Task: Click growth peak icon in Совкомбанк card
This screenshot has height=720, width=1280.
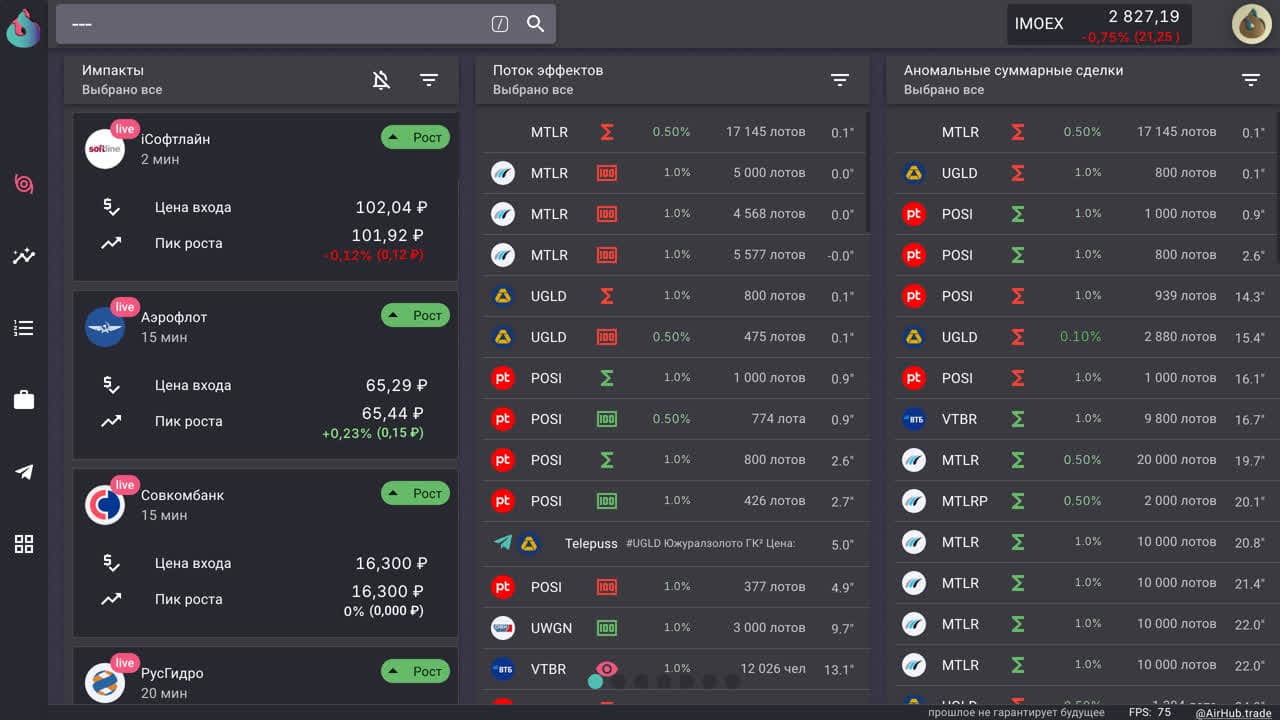Action: (111, 599)
